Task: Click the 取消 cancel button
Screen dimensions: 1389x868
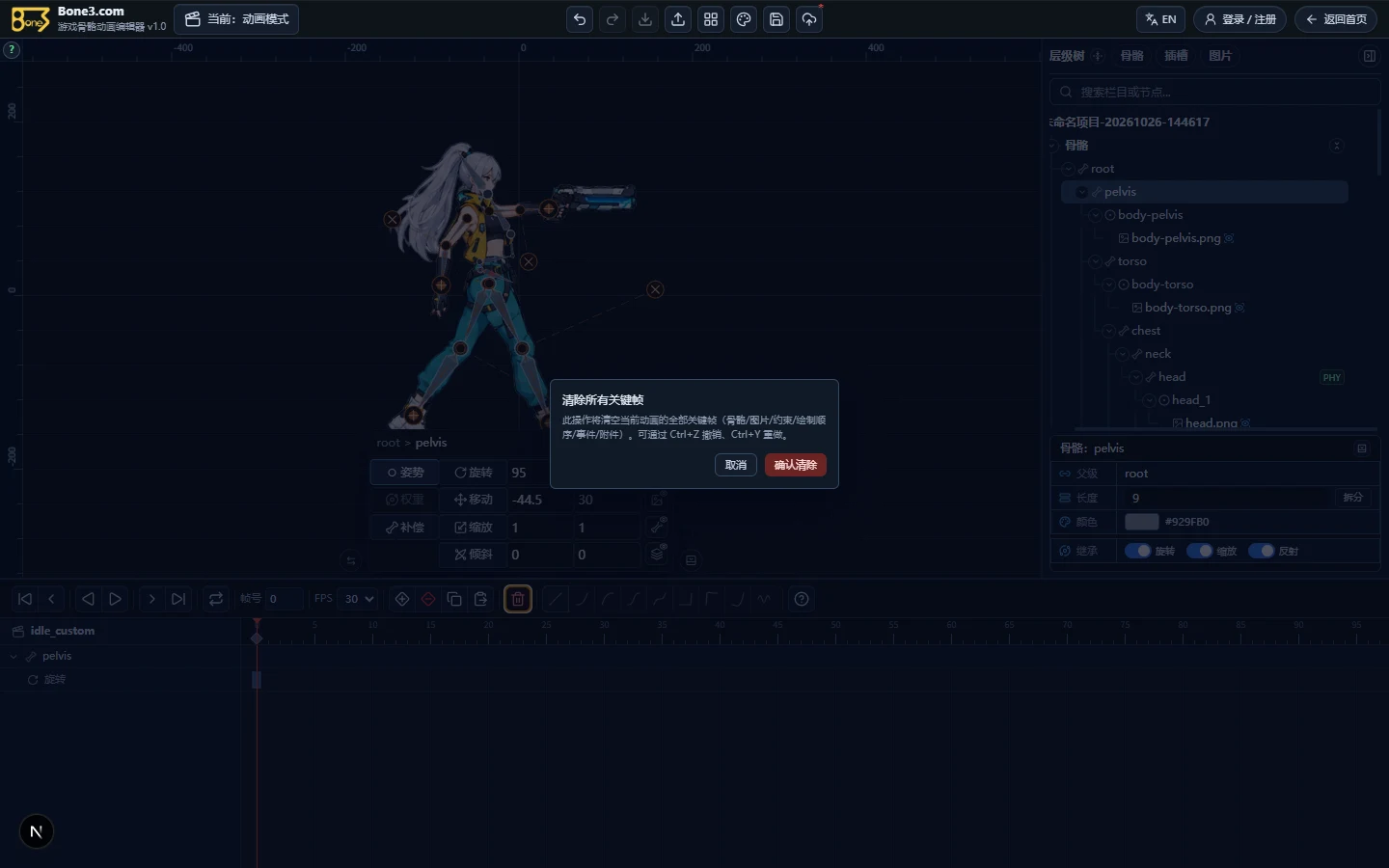Action: click(736, 465)
